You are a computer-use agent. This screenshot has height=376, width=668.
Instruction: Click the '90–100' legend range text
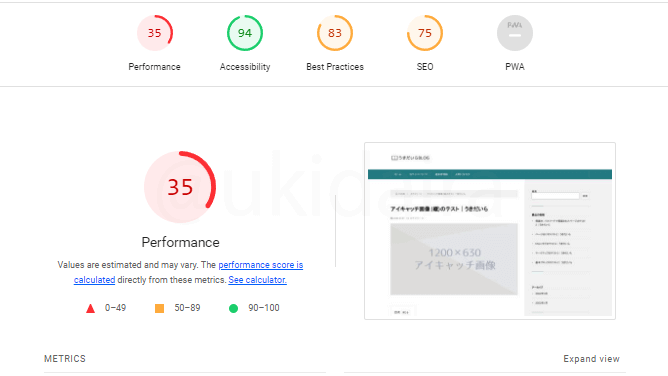pyautogui.click(x=264, y=308)
